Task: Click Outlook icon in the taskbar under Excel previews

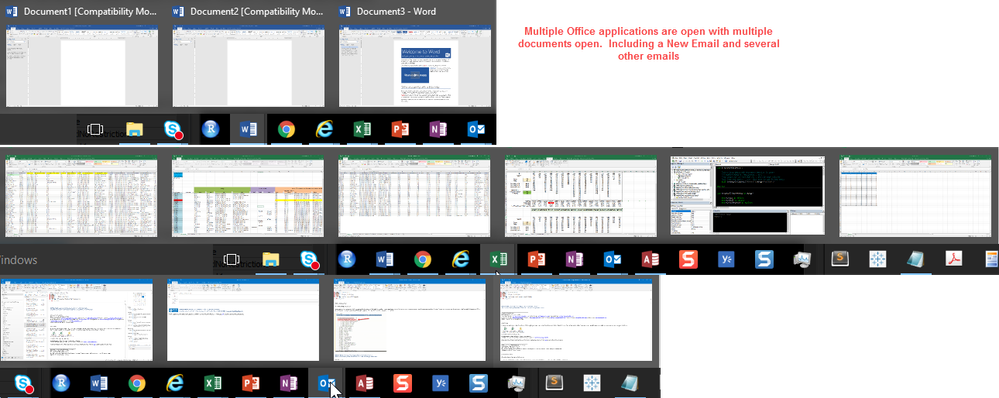Action: (612, 259)
